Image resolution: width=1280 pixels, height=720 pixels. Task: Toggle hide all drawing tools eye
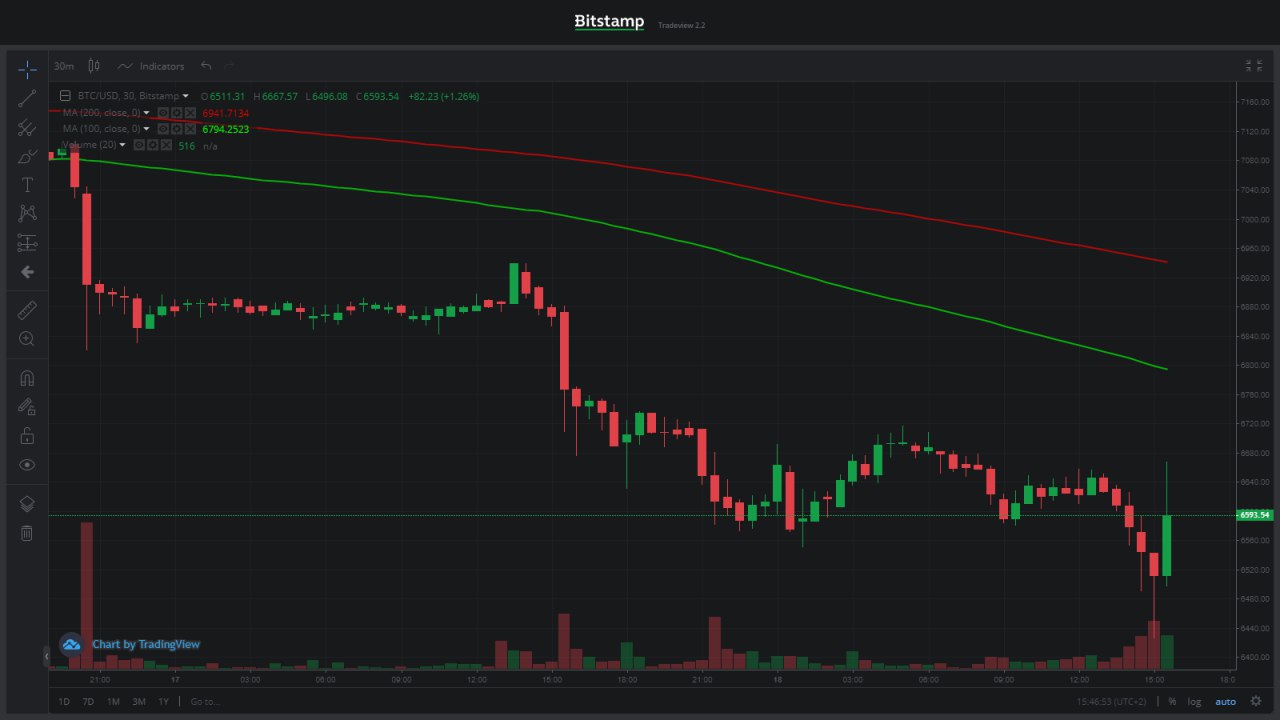[x=27, y=465]
